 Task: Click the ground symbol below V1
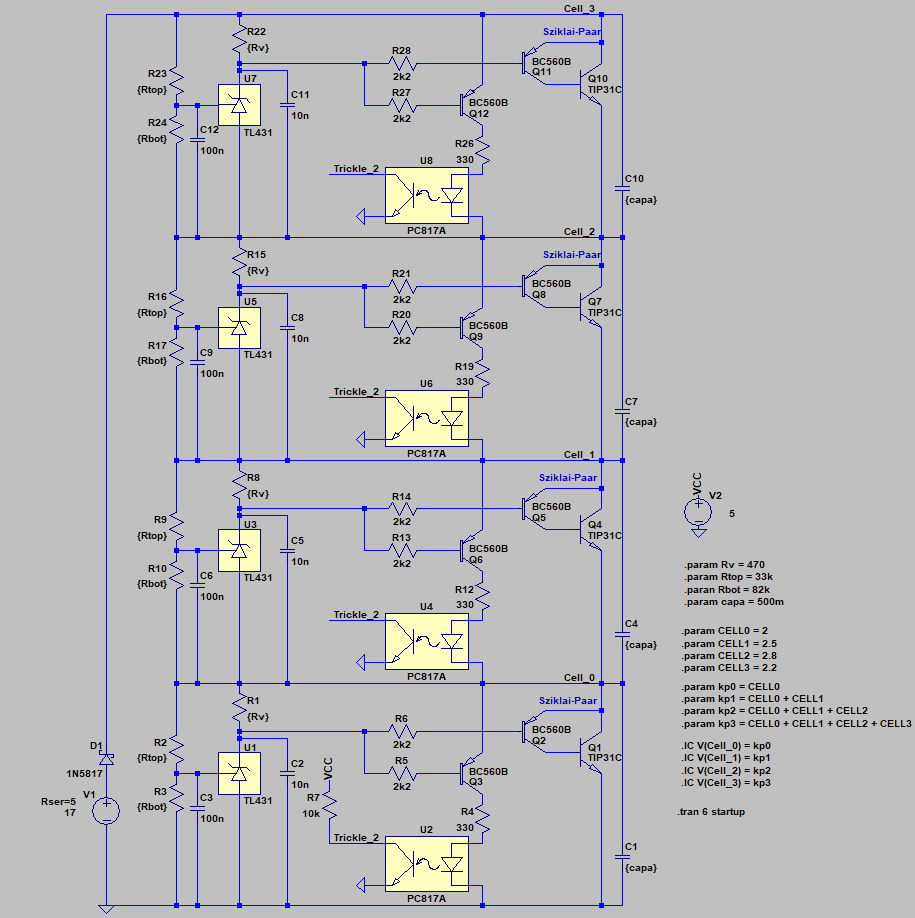pyautogui.click(x=106, y=909)
